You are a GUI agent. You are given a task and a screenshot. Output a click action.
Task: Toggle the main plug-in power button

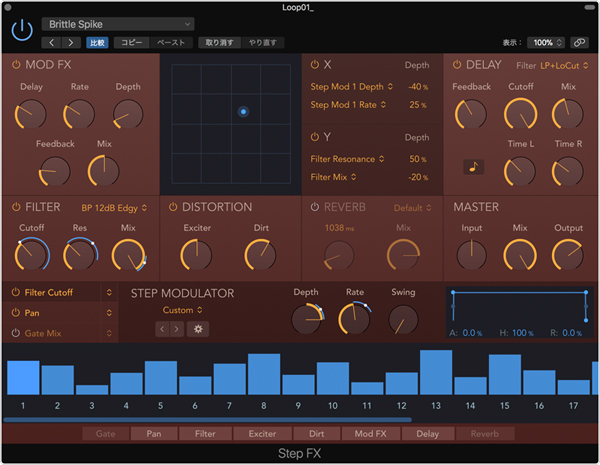click(22, 30)
